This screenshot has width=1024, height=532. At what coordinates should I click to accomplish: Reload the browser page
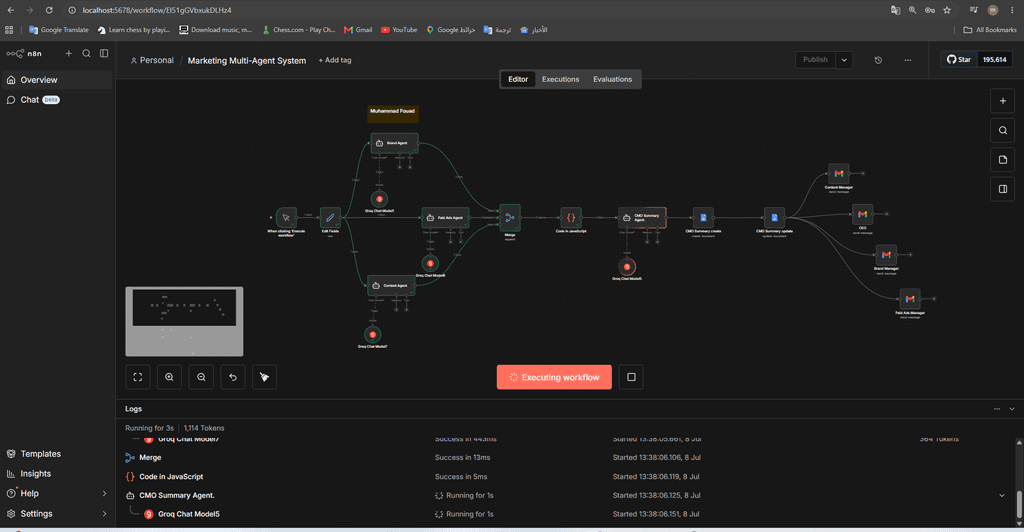click(49, 10)
